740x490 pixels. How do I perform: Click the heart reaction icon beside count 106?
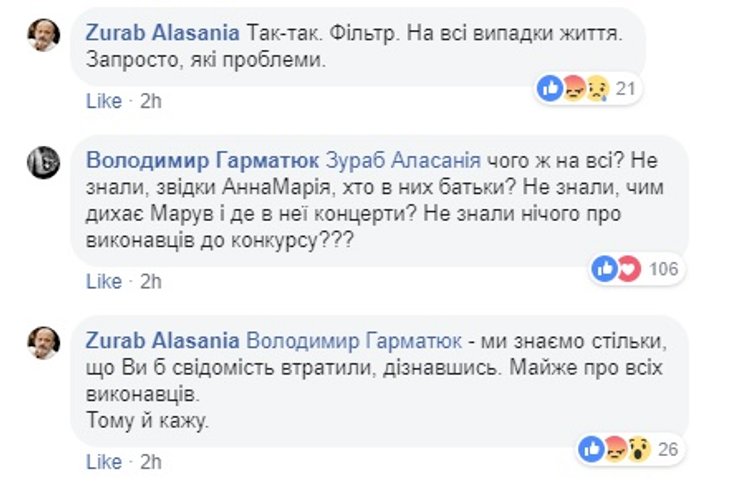click(x=629, y=268)
